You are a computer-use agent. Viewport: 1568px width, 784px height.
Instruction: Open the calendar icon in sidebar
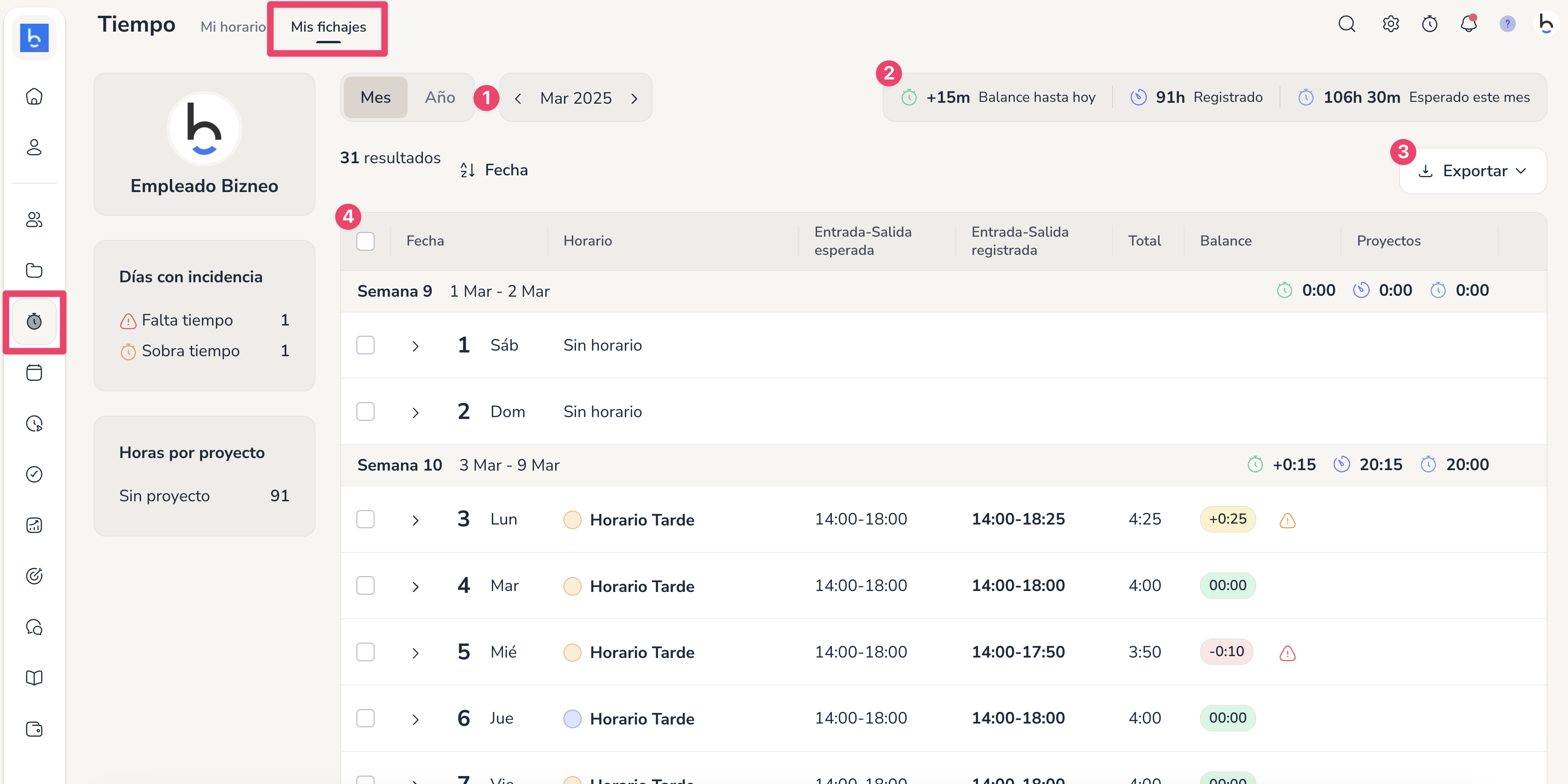coord(34,372)
